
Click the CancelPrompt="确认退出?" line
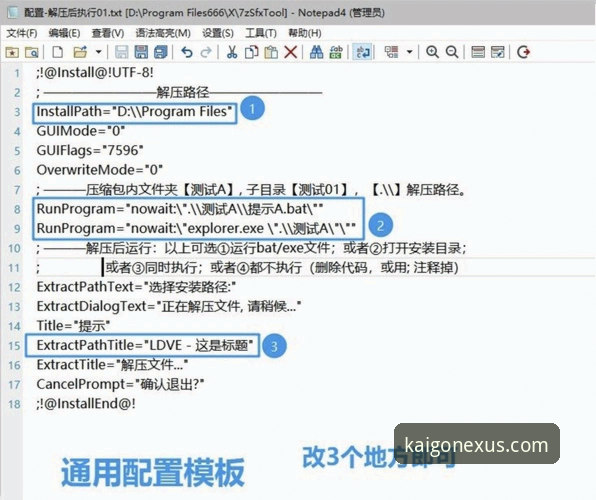tap(120, 384)
